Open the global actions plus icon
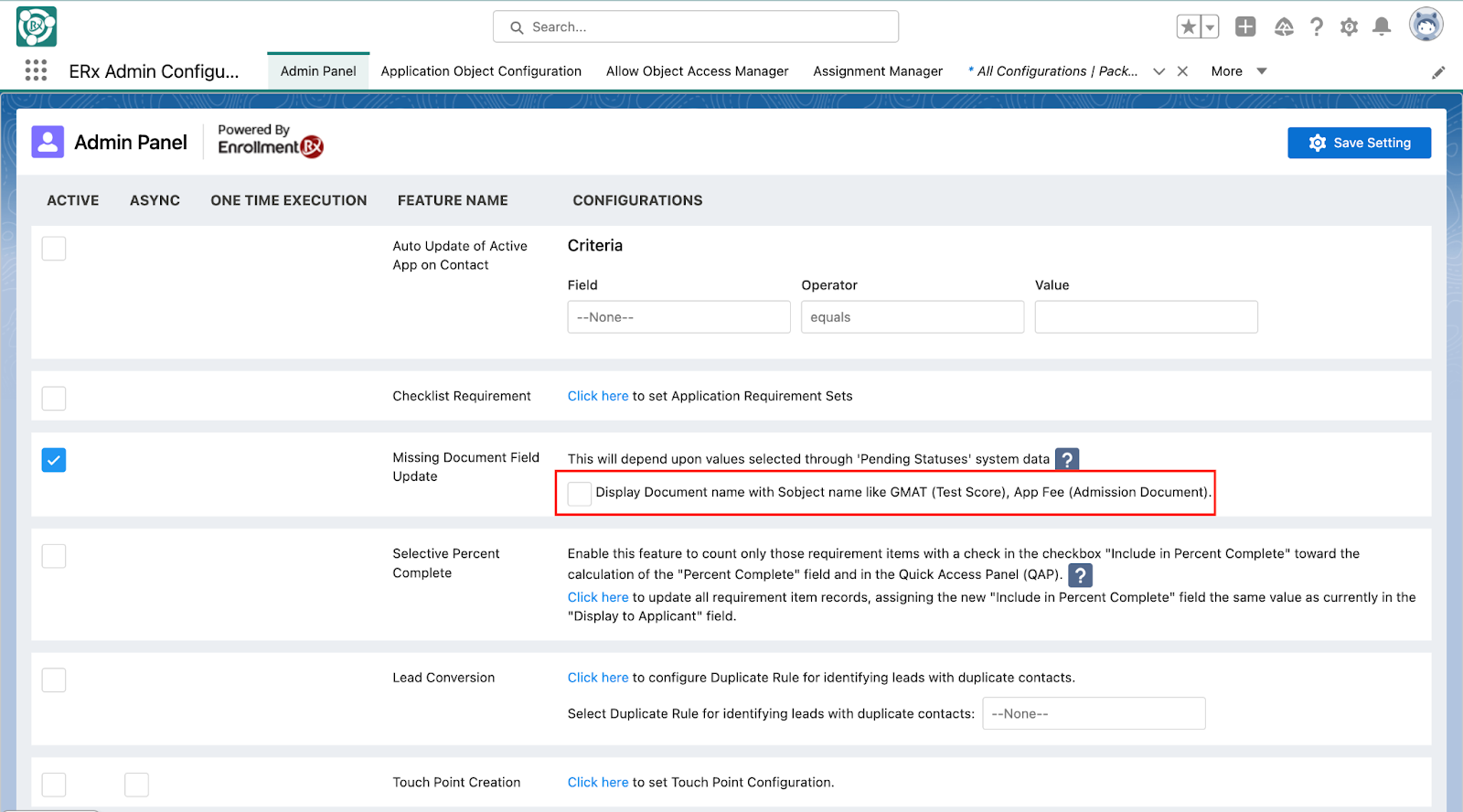1463x812 pixels. tap(1245, 27)
